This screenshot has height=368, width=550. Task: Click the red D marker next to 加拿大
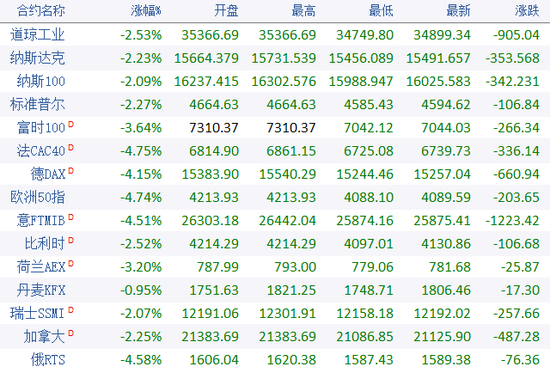pos(71,333)
